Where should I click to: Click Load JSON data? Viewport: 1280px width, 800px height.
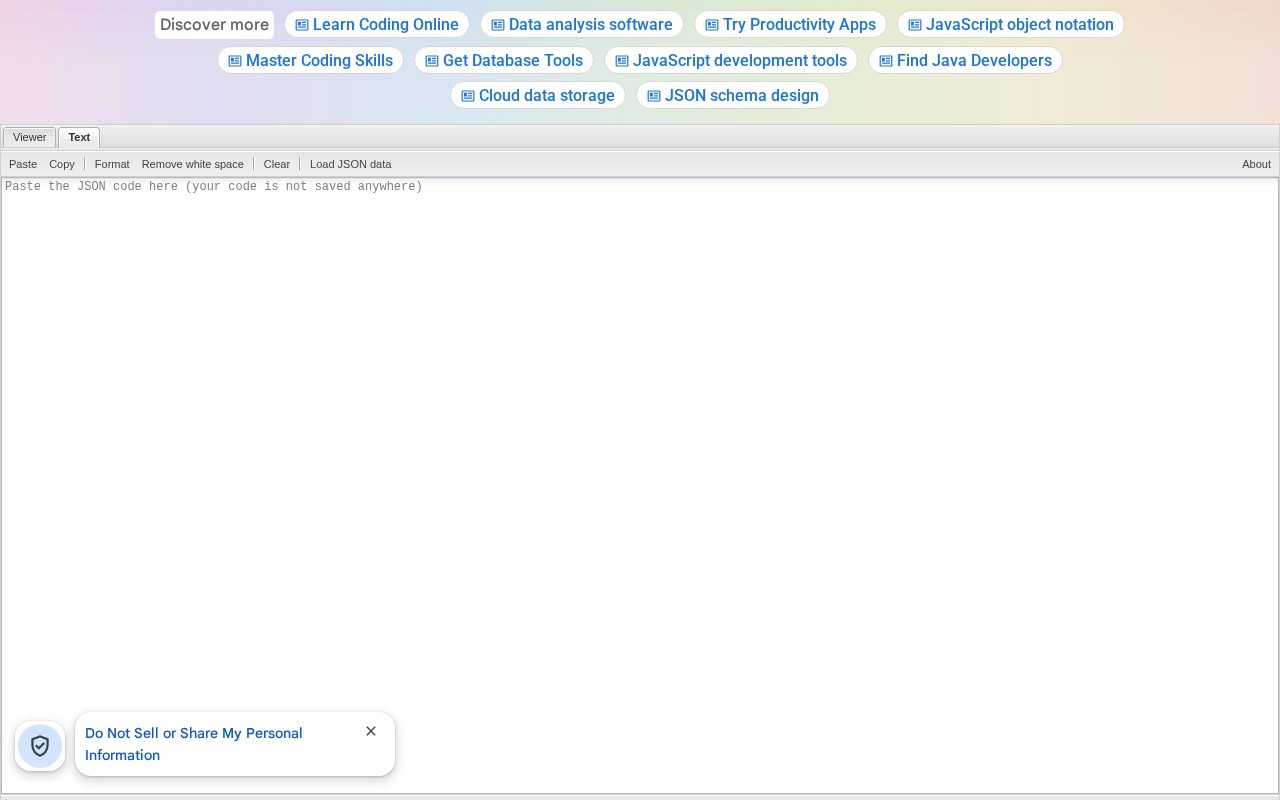pos(351,164)
